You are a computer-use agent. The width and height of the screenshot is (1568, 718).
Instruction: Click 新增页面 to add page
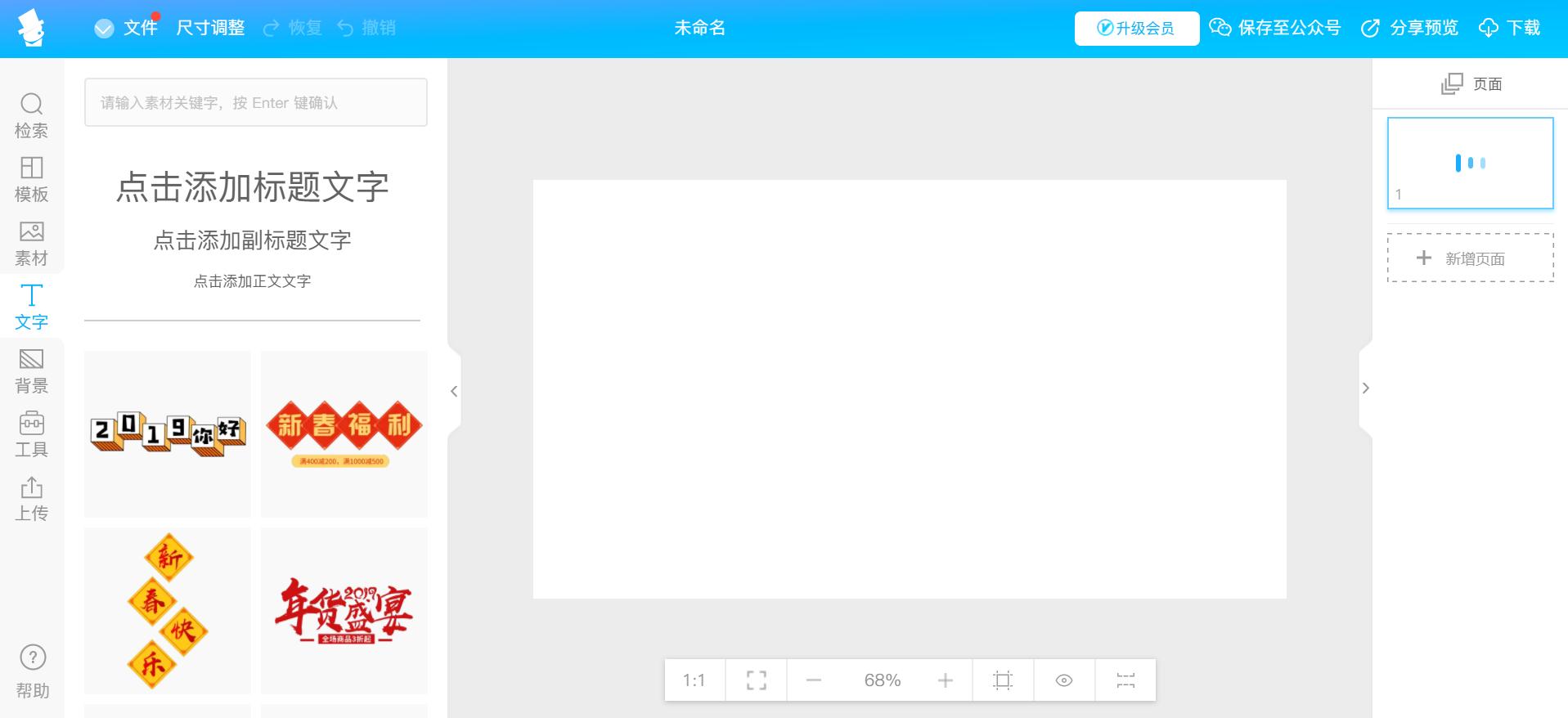[1471, 258]
